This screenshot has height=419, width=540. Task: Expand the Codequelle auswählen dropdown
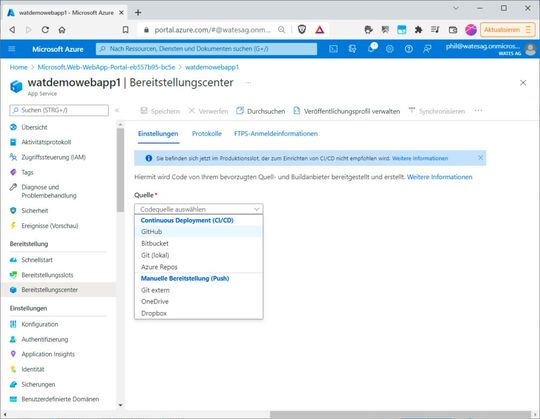(x=199, y=209)
